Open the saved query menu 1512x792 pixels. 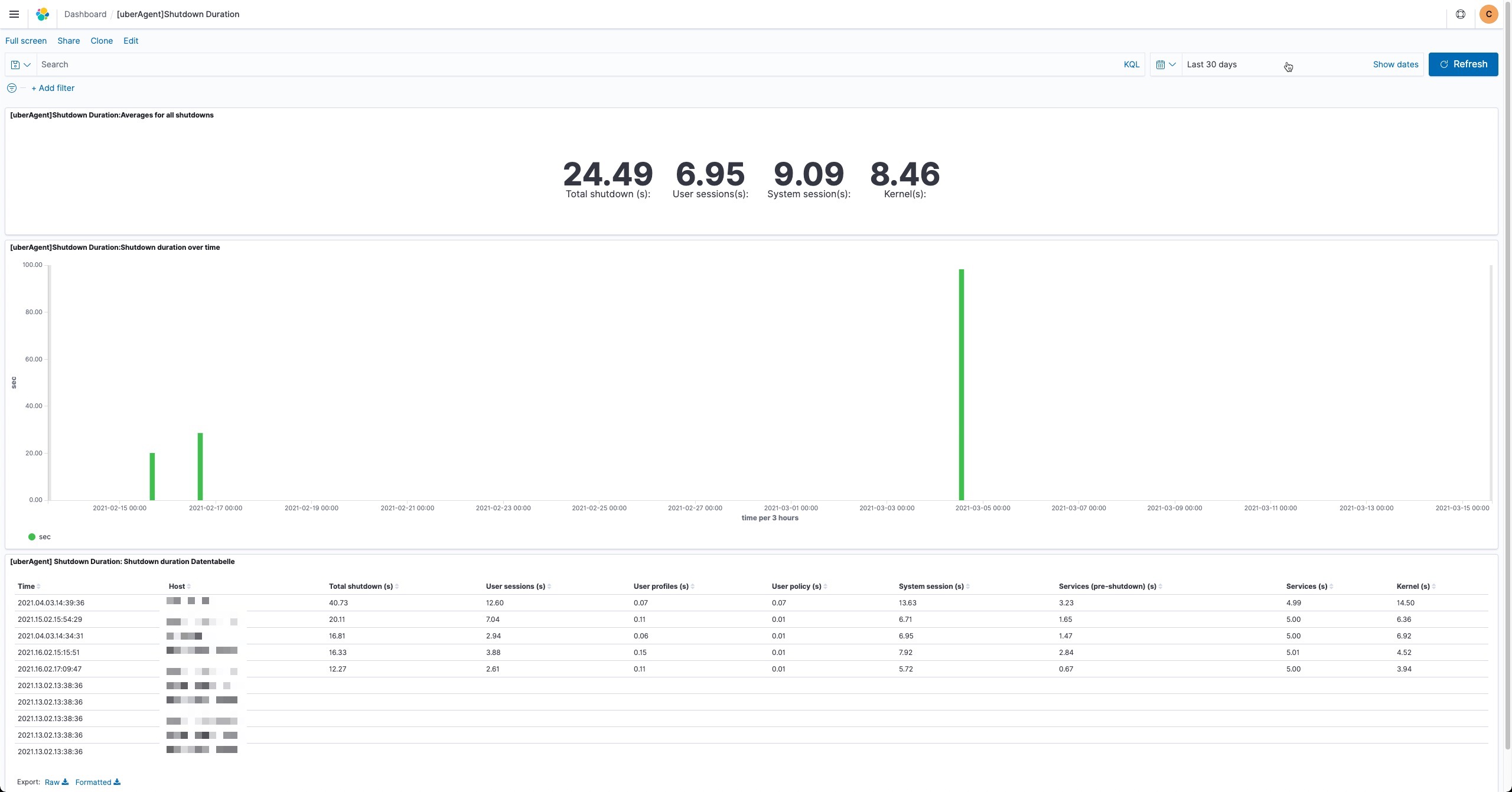tap(21, 64)
